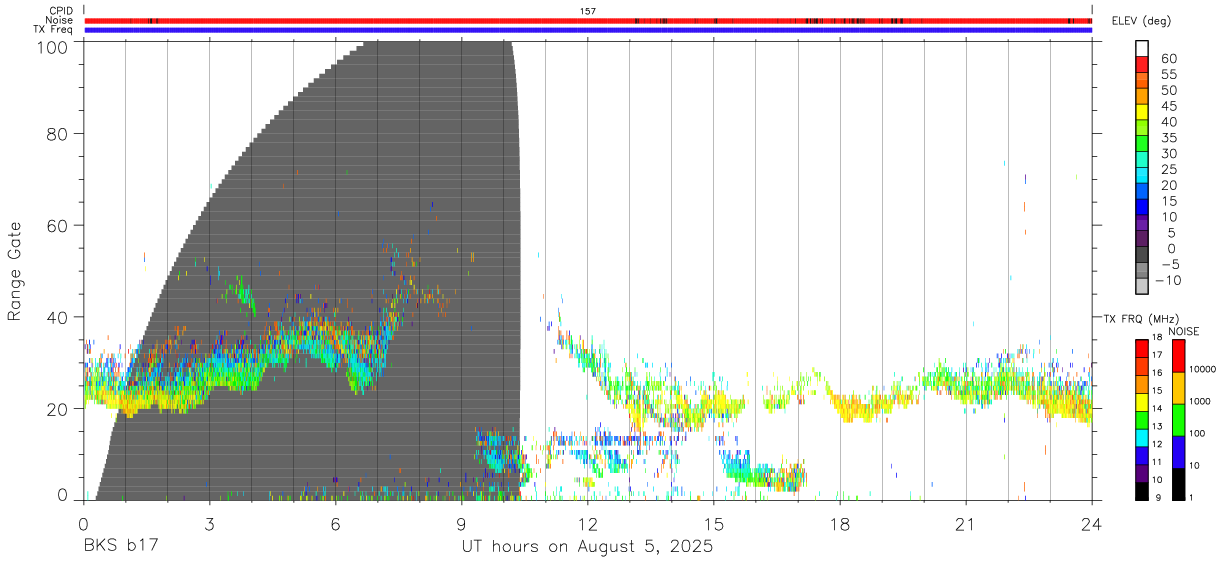Click the yellow segment of ELEV color bar
Screen dimensions: 1228x567
pyautogui.click(x=1142, y=111)
